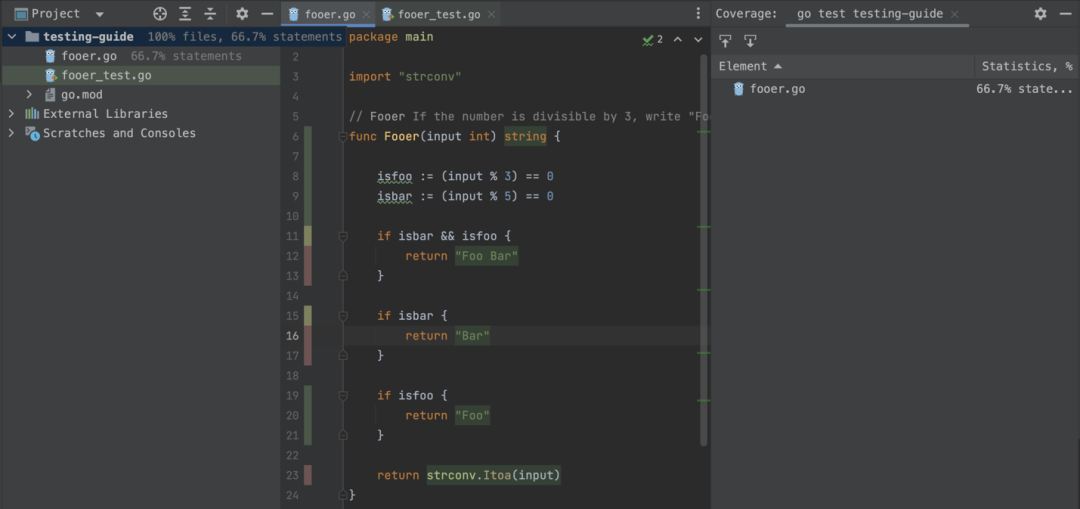Click the gopher icon in Coverage fooer.go row
The image size is (1080, 509).
pyautogui.click(x=738, y=89)
